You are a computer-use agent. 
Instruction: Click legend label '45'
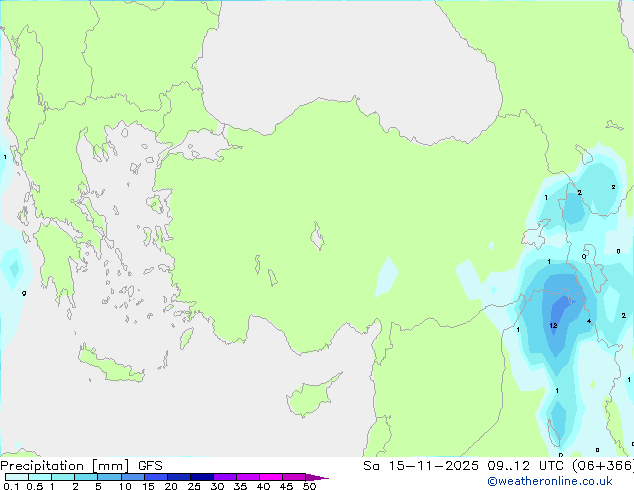286,486
